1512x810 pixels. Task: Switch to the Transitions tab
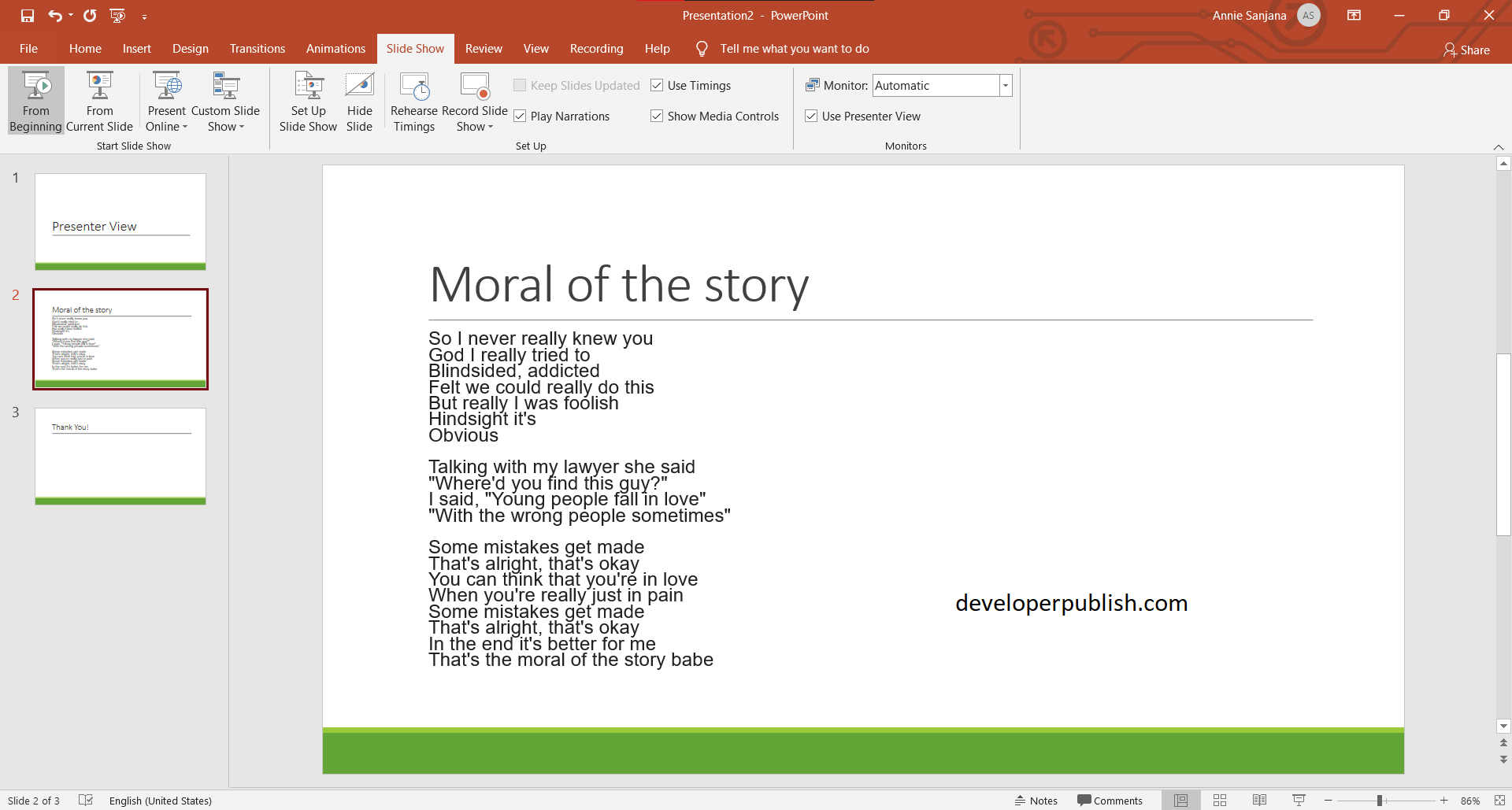click(x=257, y=48)
